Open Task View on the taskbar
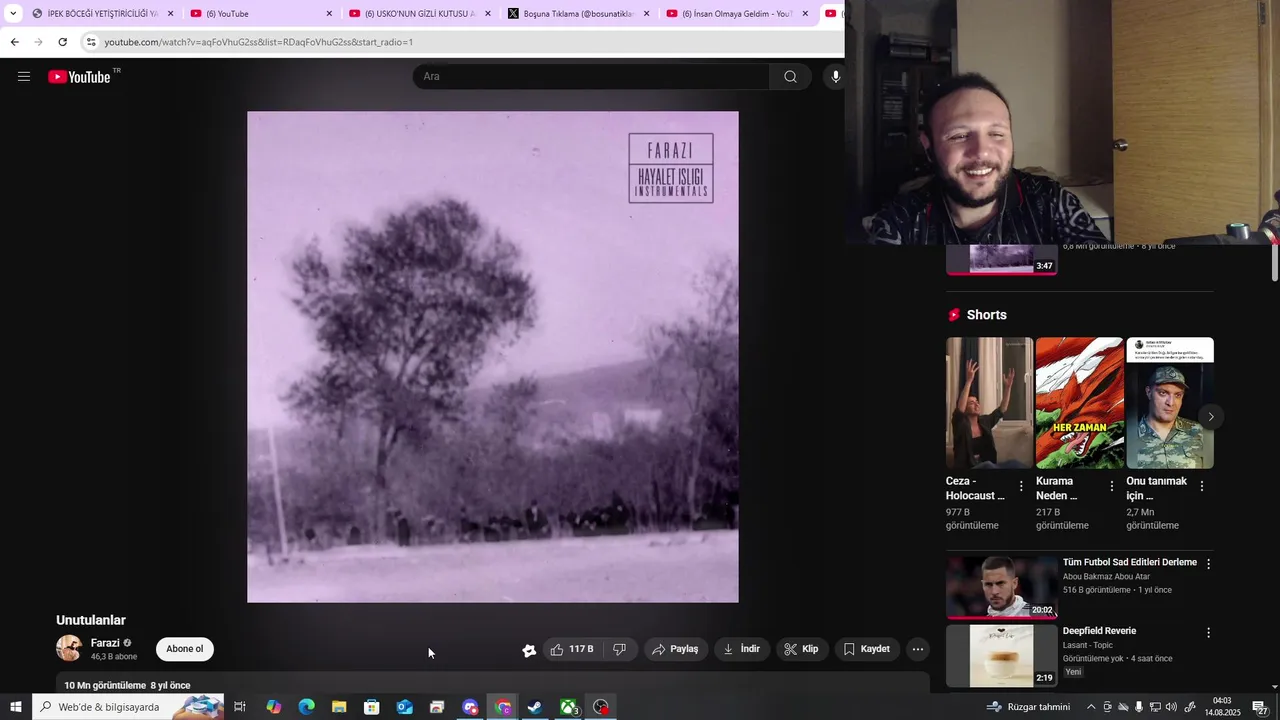Viewport: 1280px width, 720px height. [240, 707]
